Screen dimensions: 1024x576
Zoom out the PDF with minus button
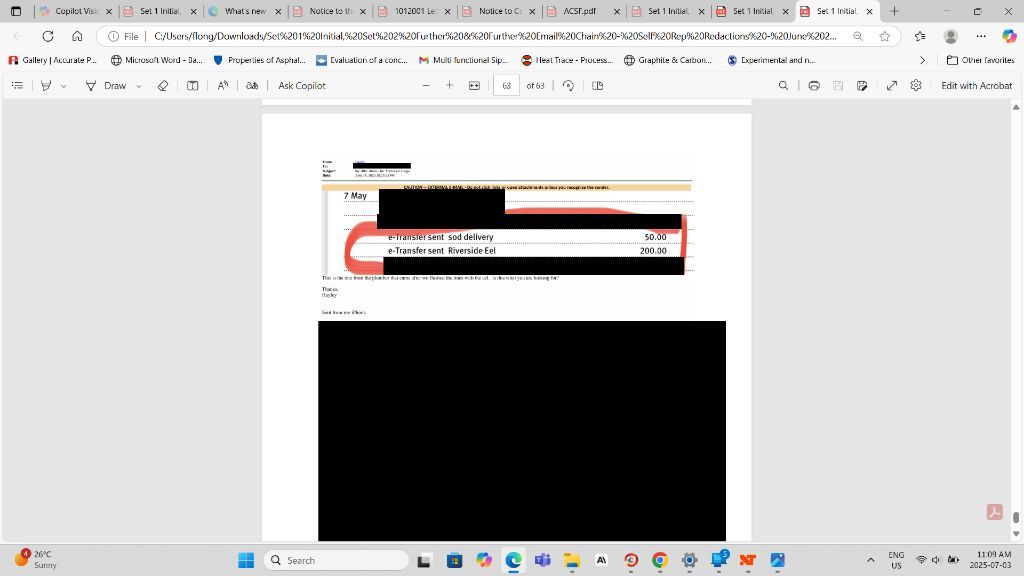point(426,86)
